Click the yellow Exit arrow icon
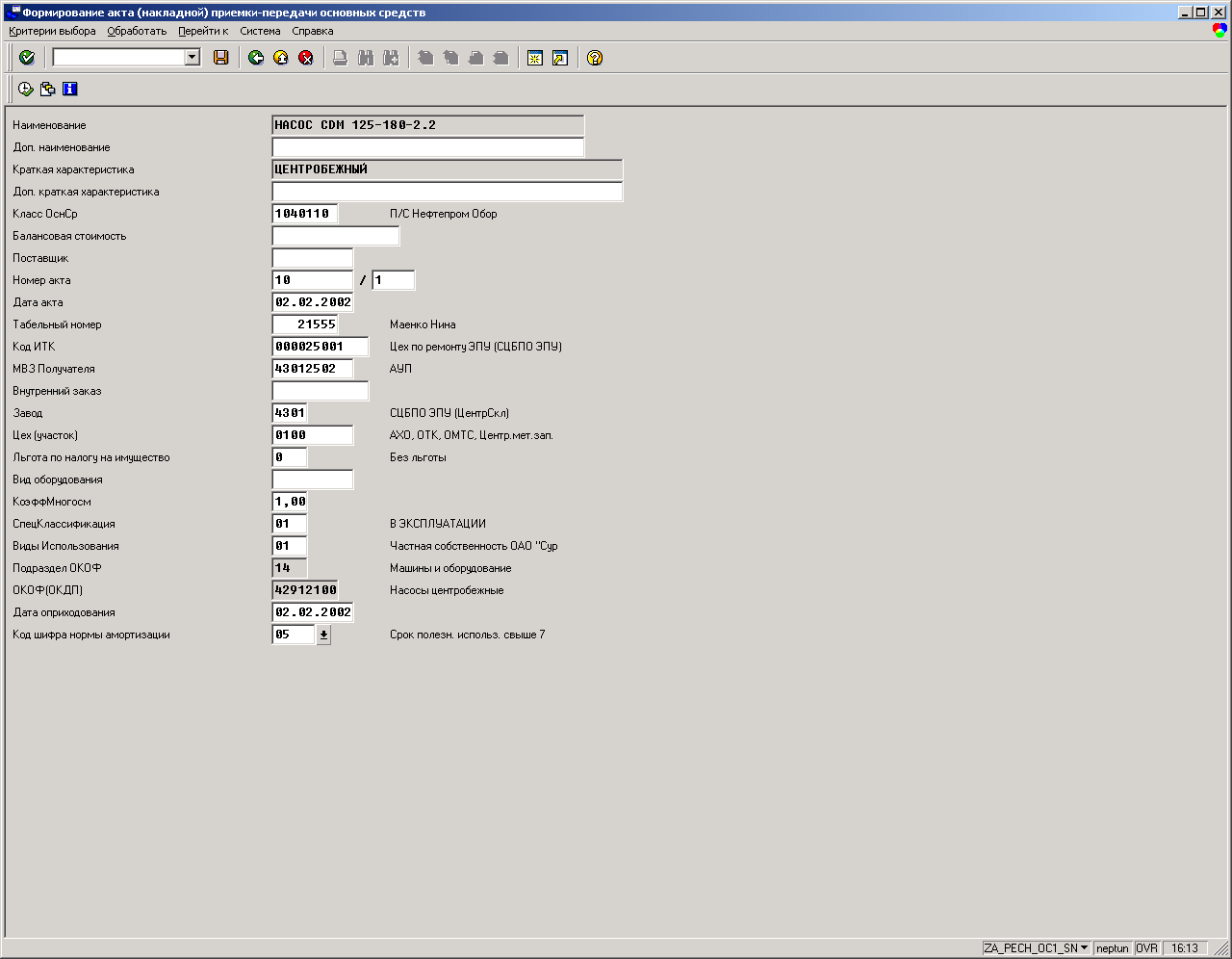Screen dimensions: 1232x959 point(281,58)
